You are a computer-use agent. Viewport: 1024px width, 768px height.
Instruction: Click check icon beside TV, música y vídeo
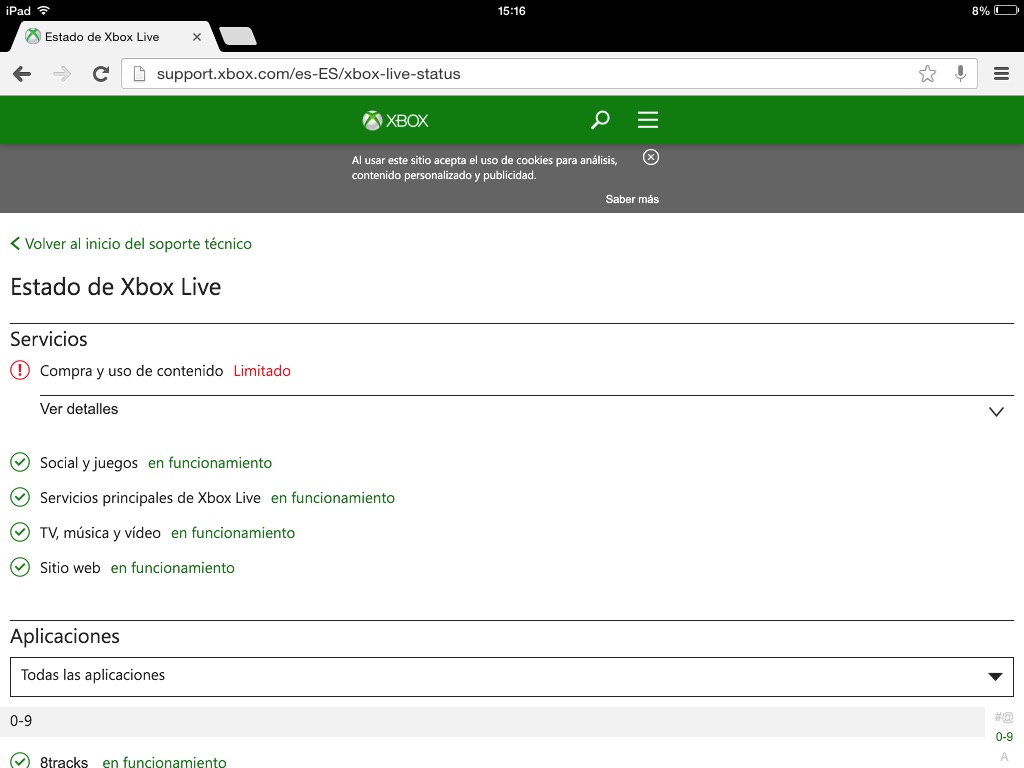tap(20, 532)
